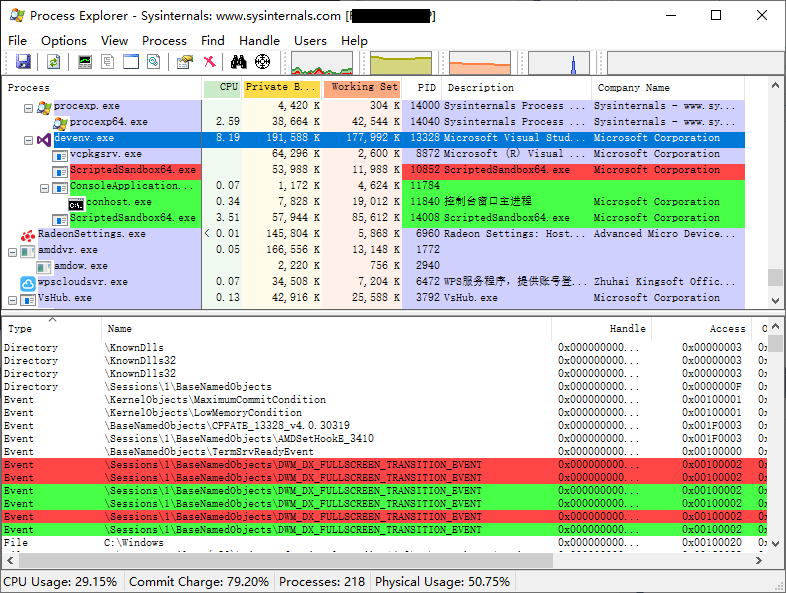Image resolution: width=786 pixels, height=593 pixels.
Task: Sort handles by the Access column header
Action: point(701,329)
